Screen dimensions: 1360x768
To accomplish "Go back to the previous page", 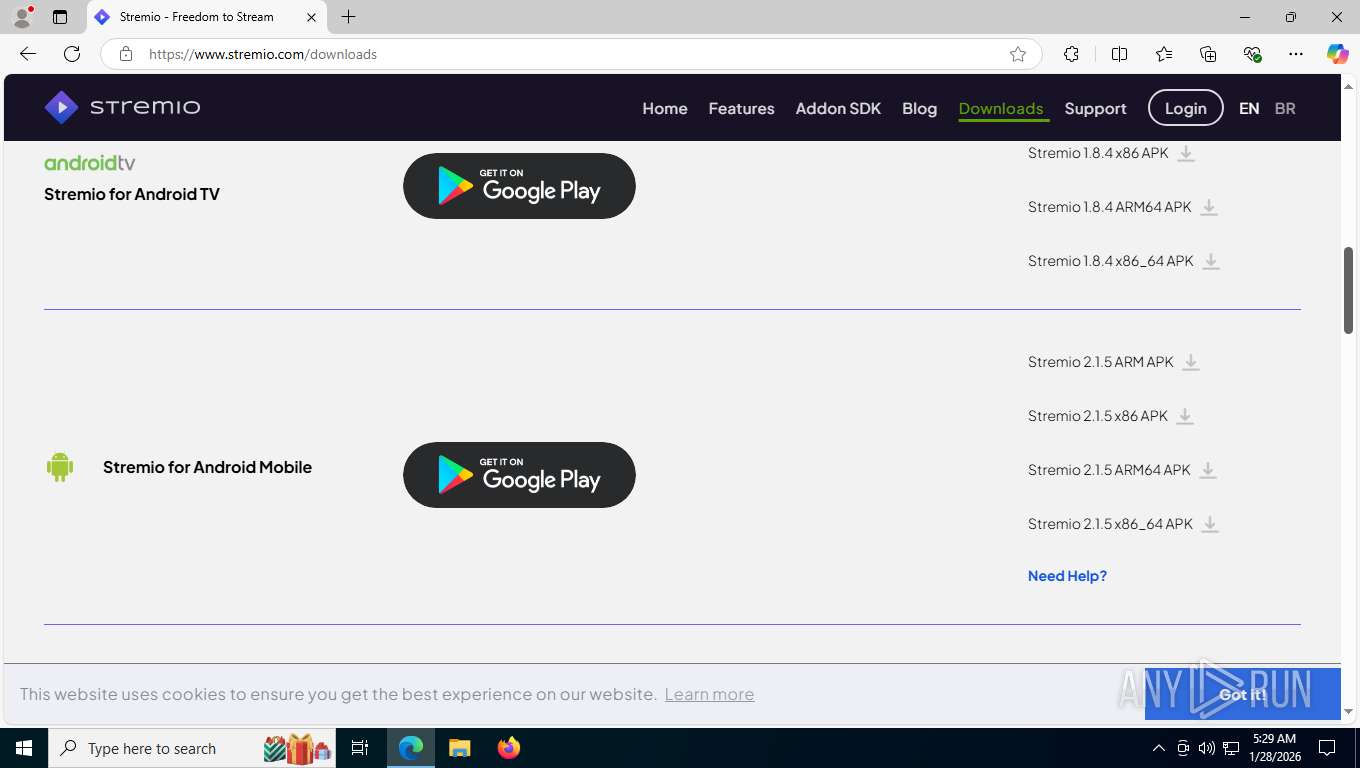I will (28, 54).
